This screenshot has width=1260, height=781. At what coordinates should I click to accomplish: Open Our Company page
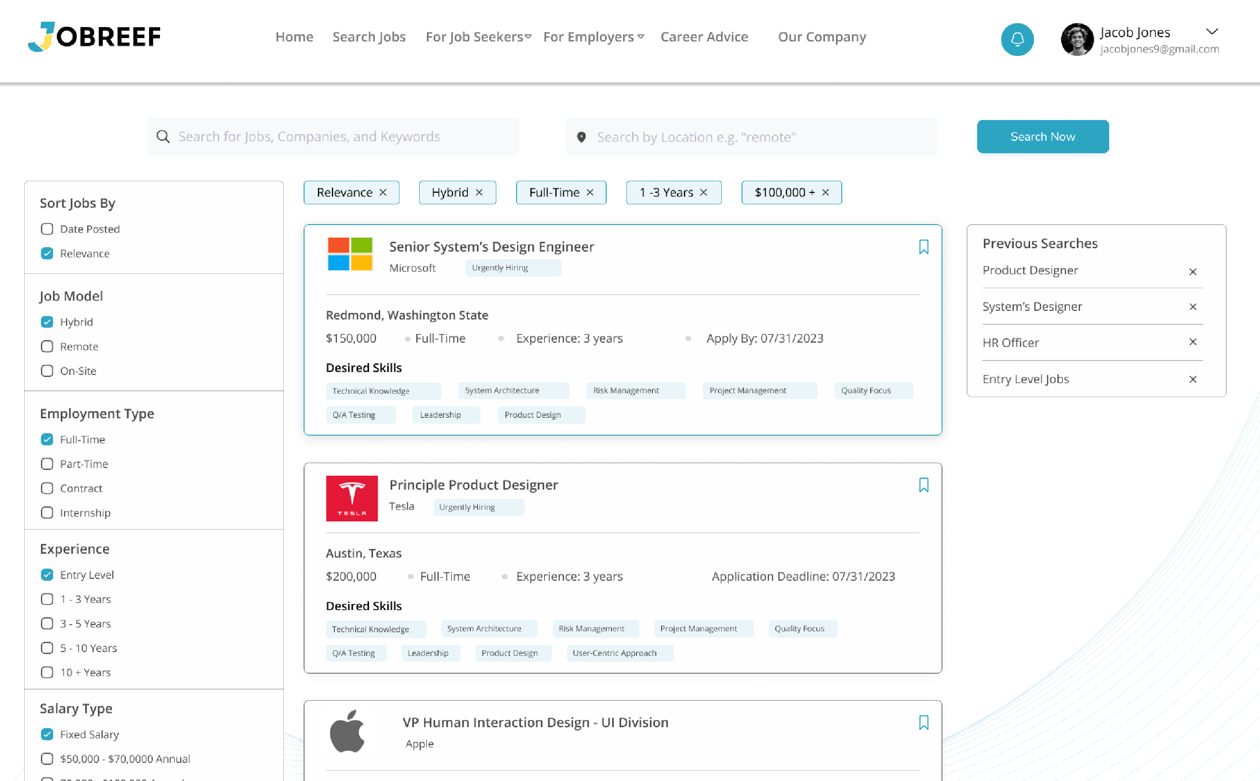(x=822, y=37)
